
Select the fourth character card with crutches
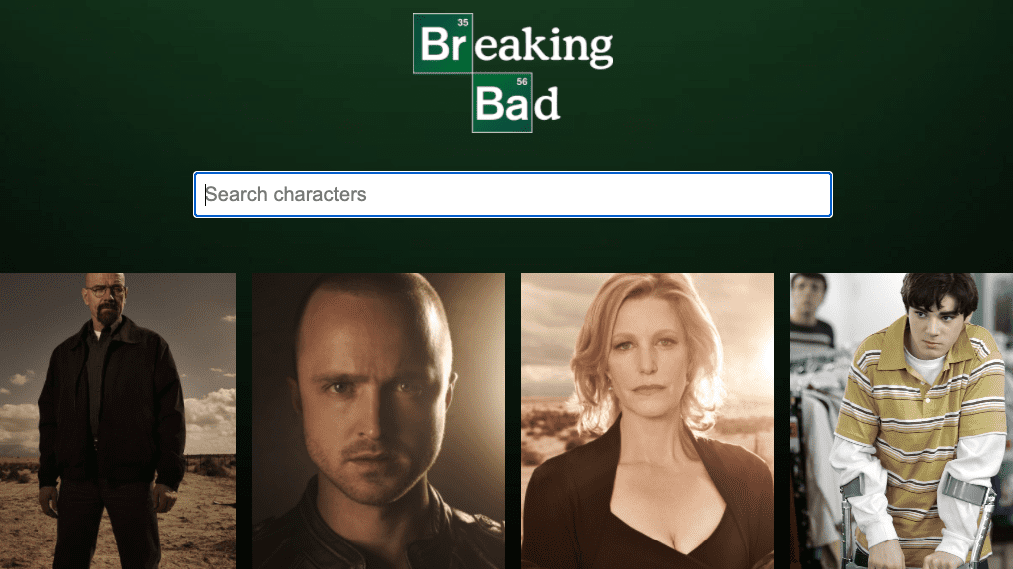pos(901,421)
